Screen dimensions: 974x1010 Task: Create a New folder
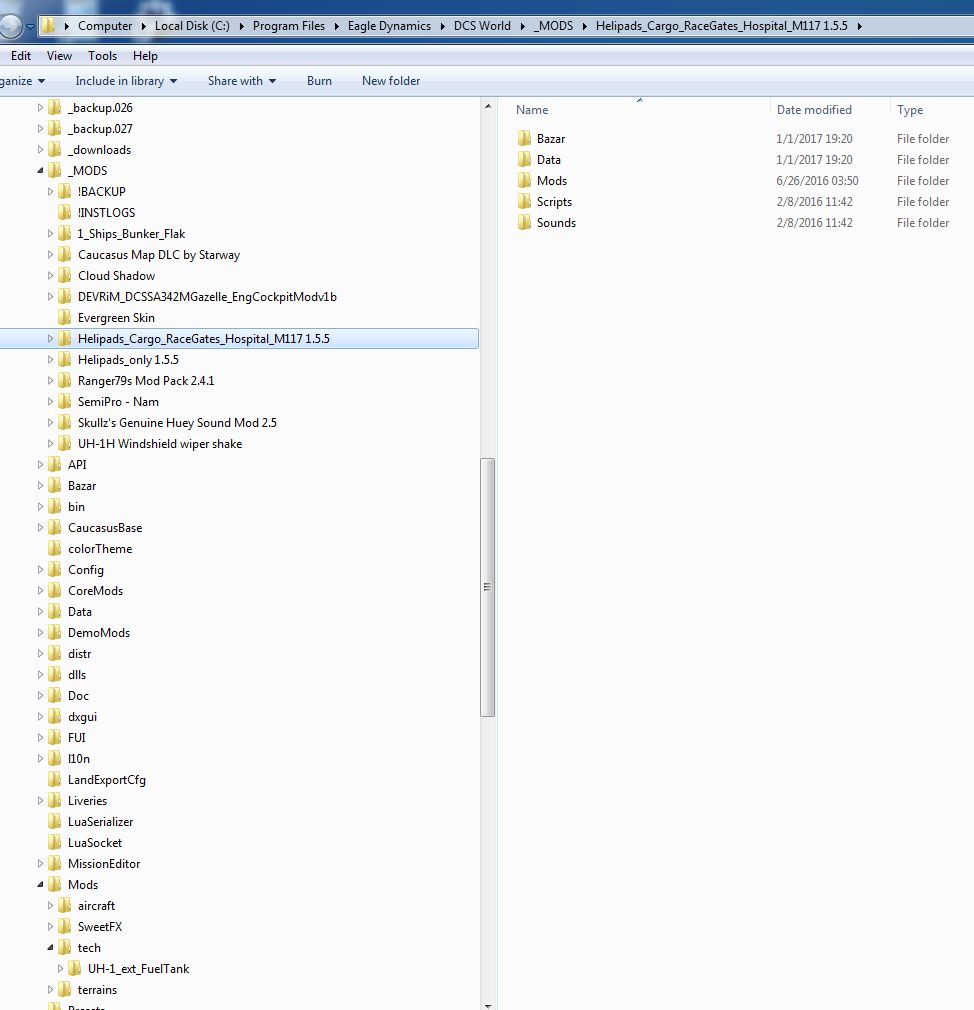(391, 81)
